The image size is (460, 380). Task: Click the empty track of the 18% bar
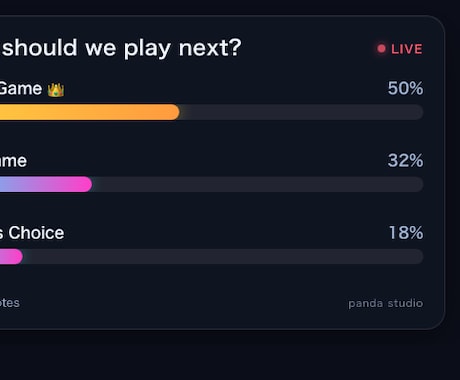[x=223, y=257]
